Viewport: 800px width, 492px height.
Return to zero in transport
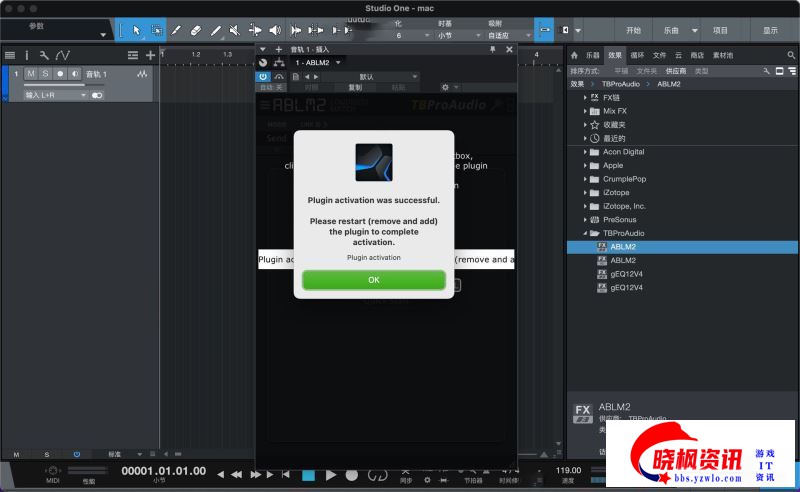(x=286, y=475)
